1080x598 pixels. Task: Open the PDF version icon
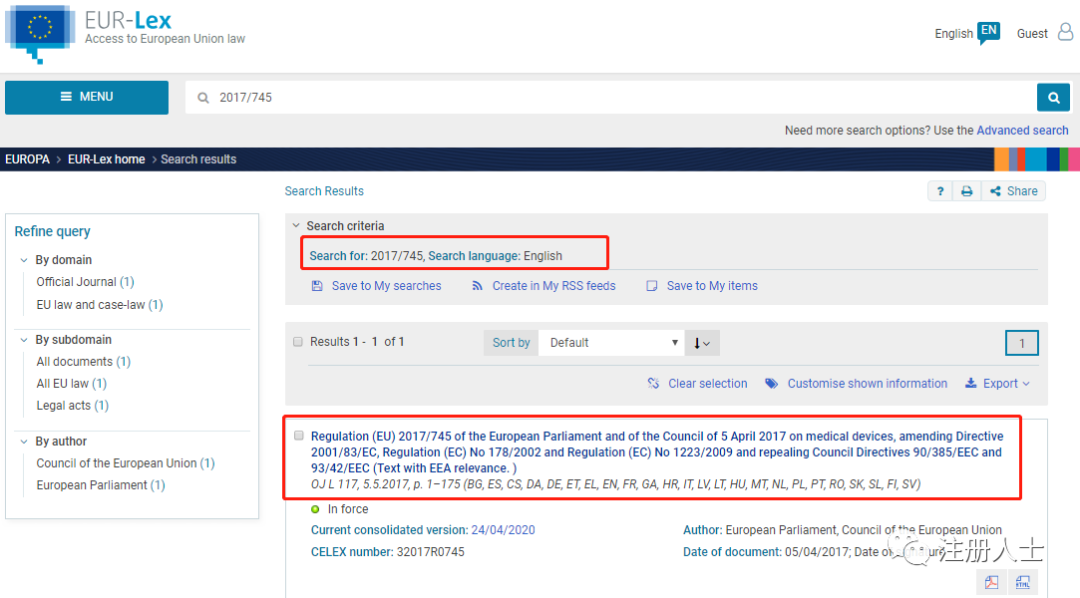[992, 582]
